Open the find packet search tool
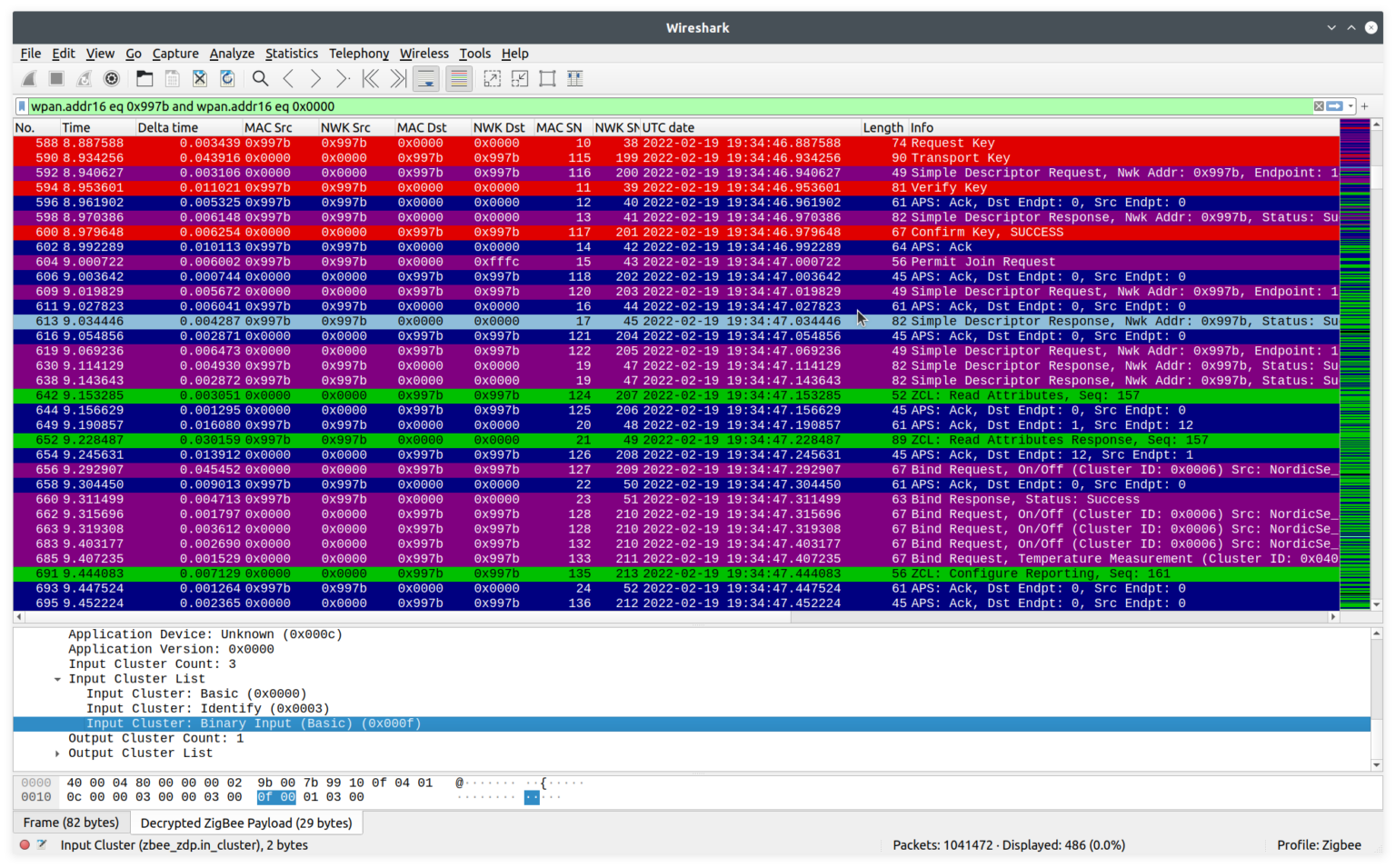The width and height of the screenshot is (1396, 868). point(260,78)
